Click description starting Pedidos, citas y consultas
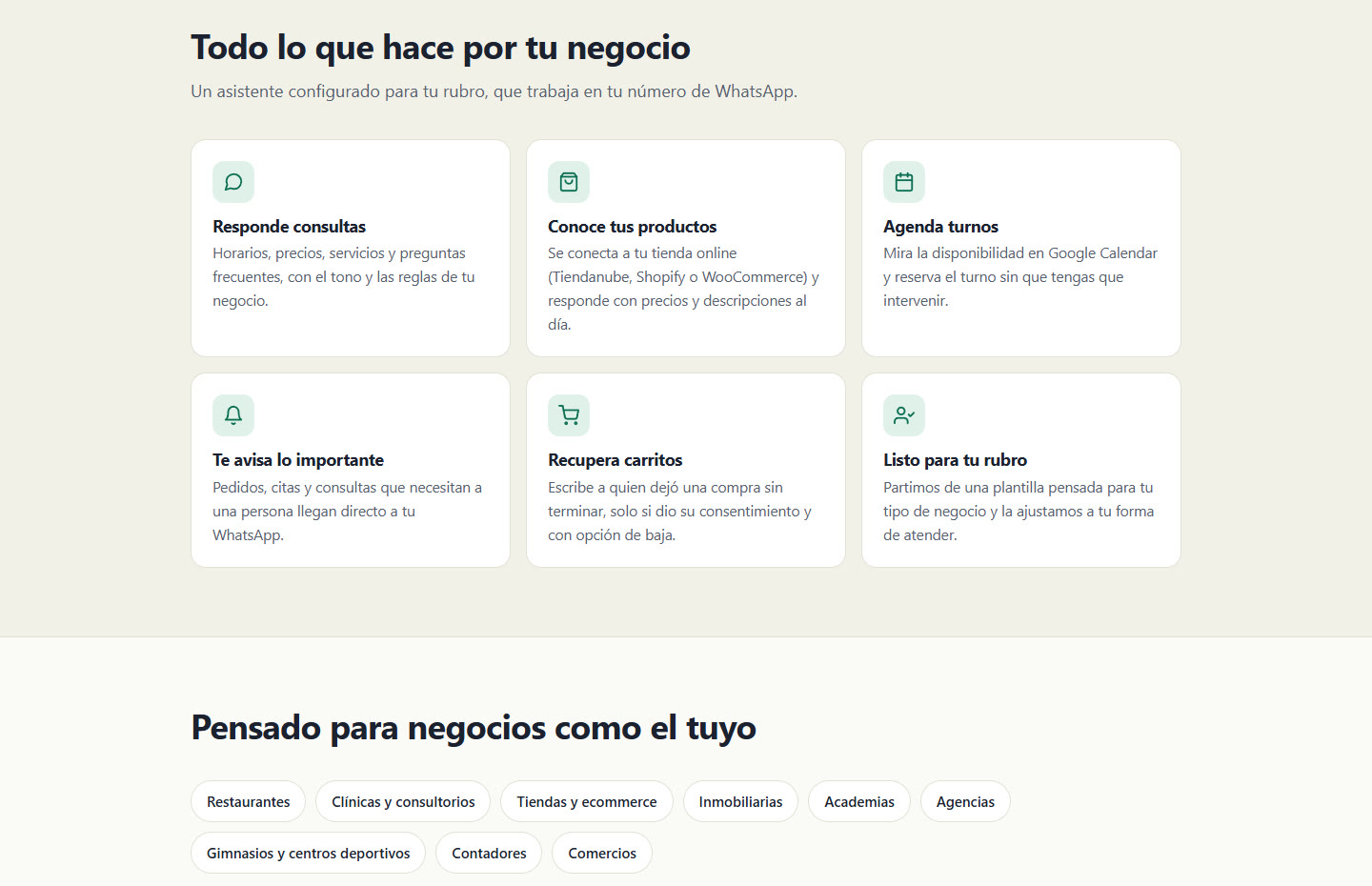Viewport: 1372px width, 886px height. [348, 512]
